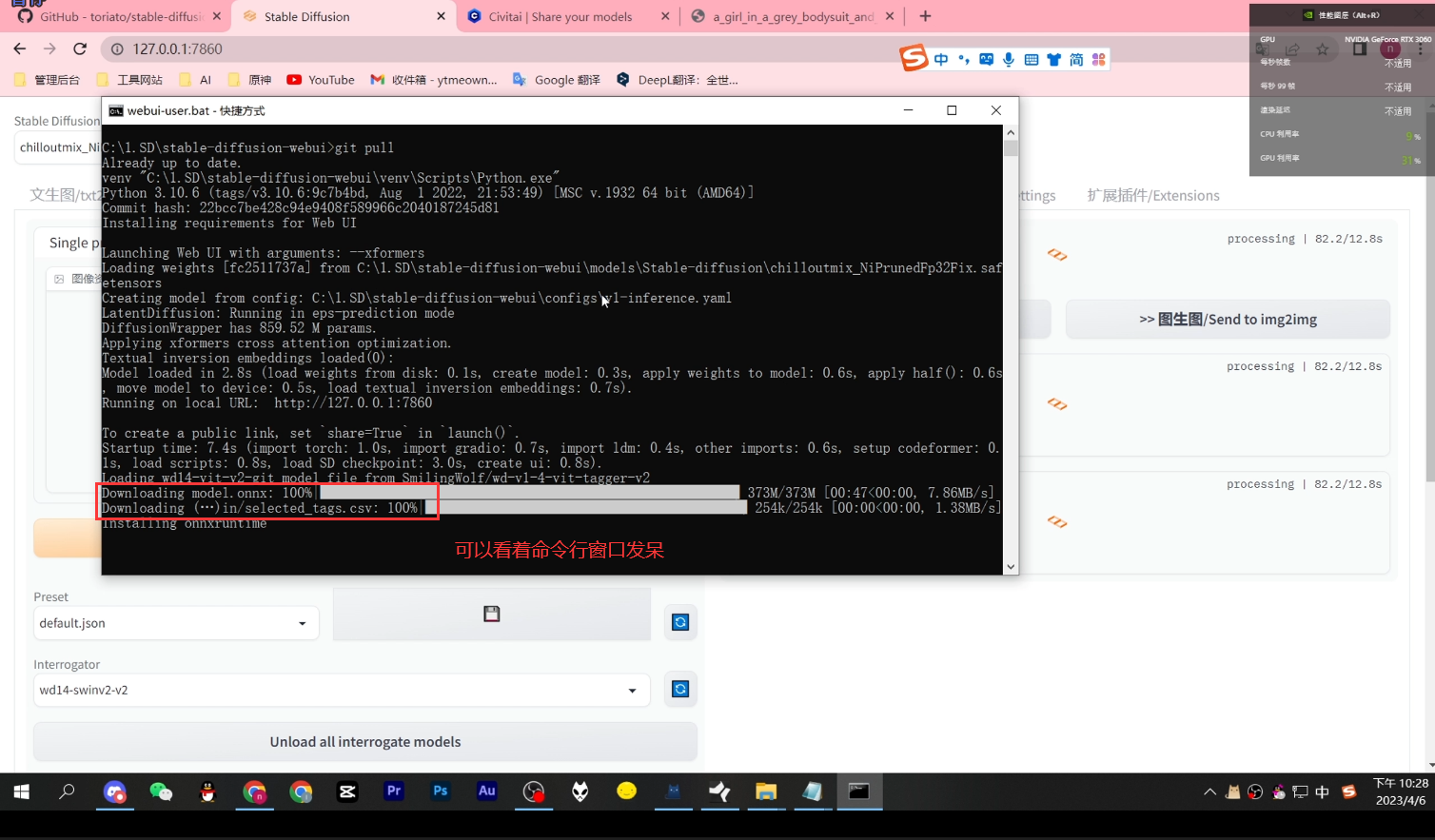Toggle Sogou simplified/traditional 简
Viewport: 1435px width, 840px height.
pyautogui.click(x=1076, y=59)
